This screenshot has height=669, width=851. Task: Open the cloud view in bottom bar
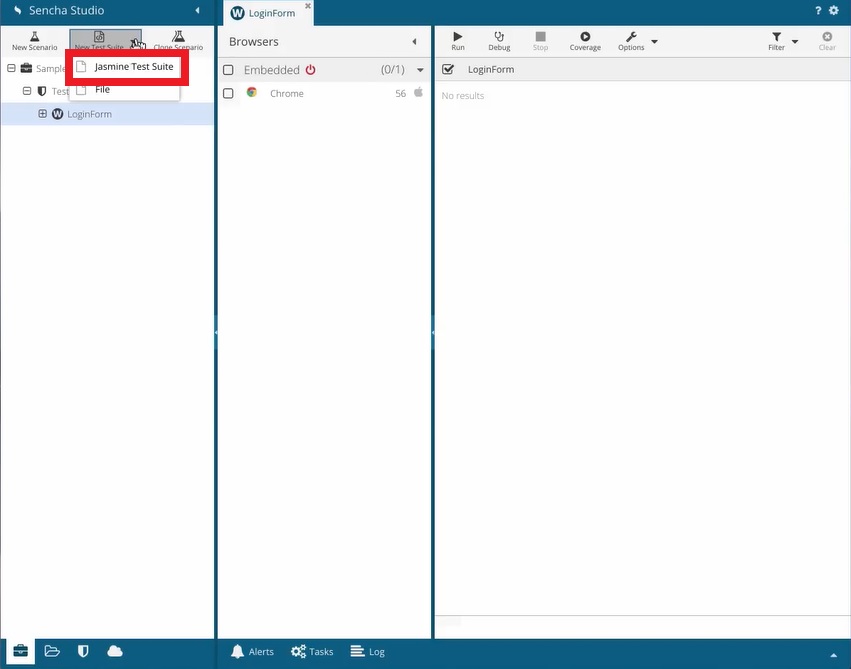pyautogui.click(x=115, y=651)
